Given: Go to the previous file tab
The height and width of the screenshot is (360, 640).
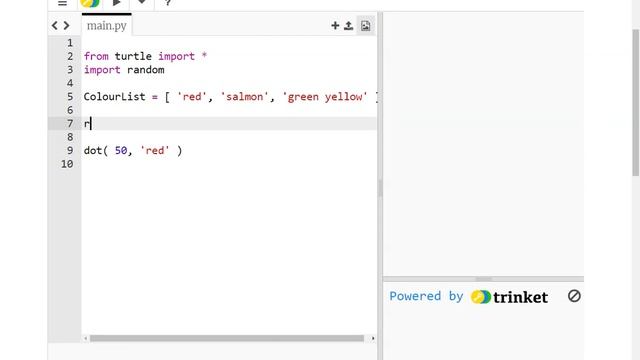Looking at the screenshot, I should point(55,26).
